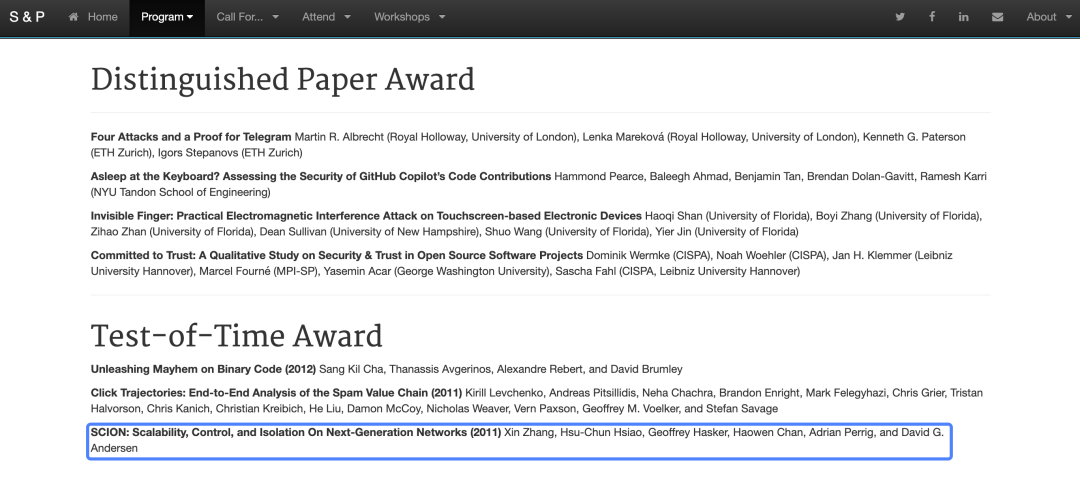Viewport: 1080px width, 485px height.
Task: Click author name Brendan Dolan-Gavitt
Action: coord(862,176)
